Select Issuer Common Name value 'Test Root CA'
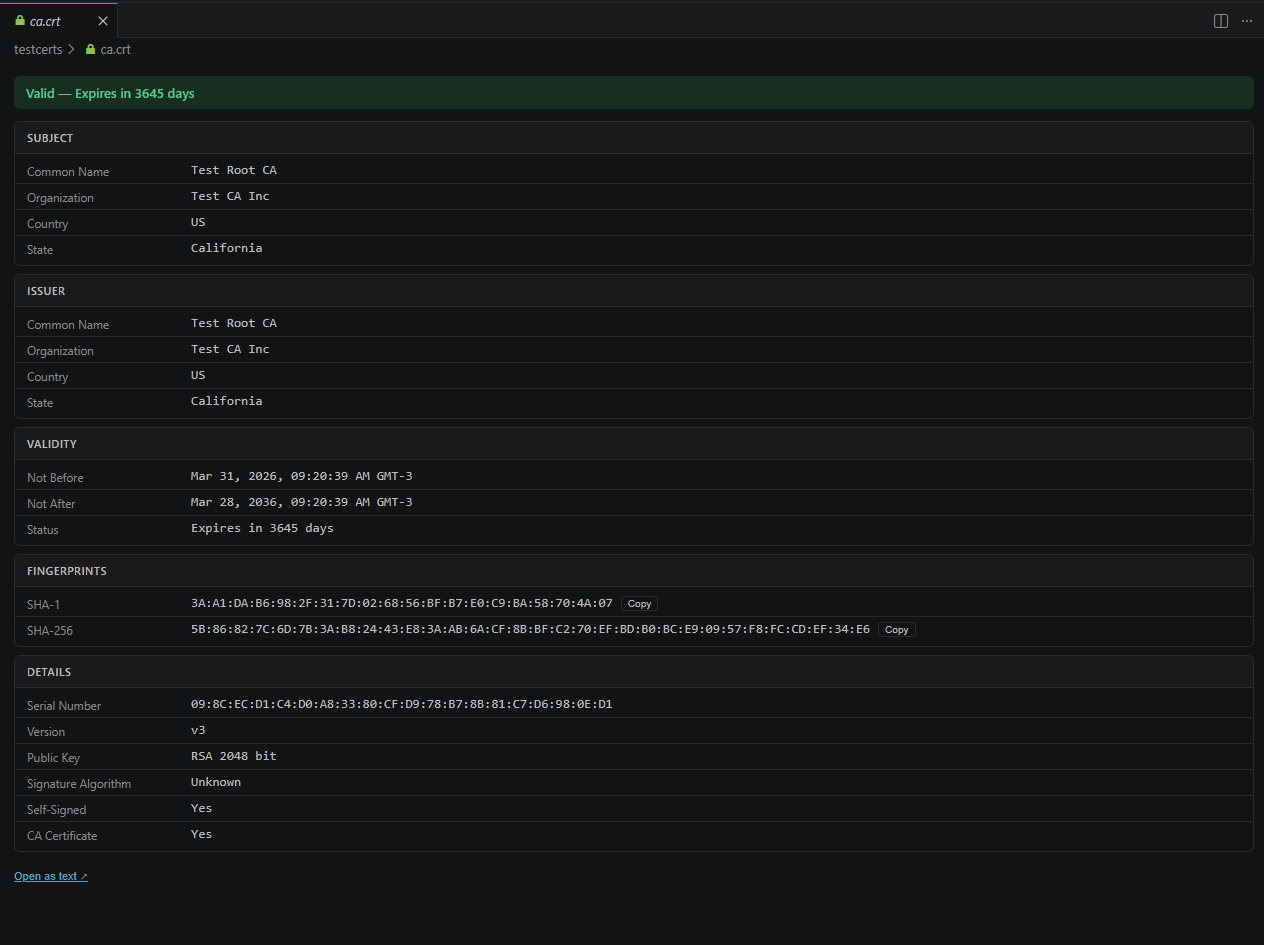This screenshot has height=945, width=1264. point(234,323)
